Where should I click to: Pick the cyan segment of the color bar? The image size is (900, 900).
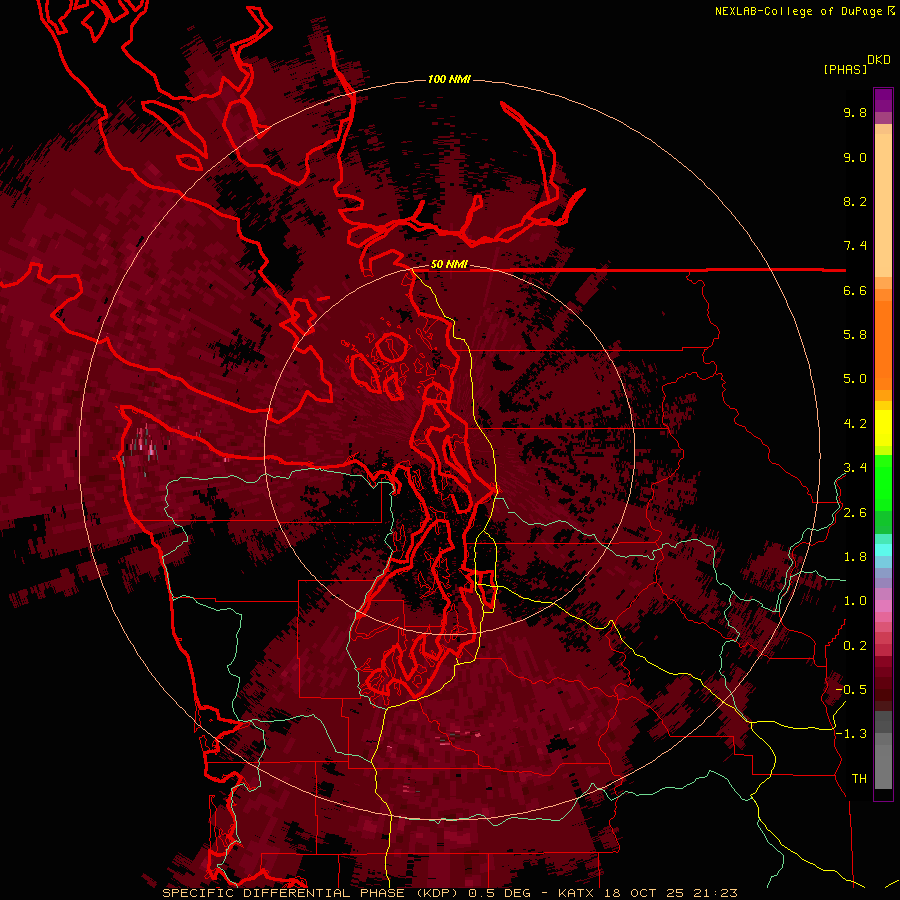click(883, 550)
